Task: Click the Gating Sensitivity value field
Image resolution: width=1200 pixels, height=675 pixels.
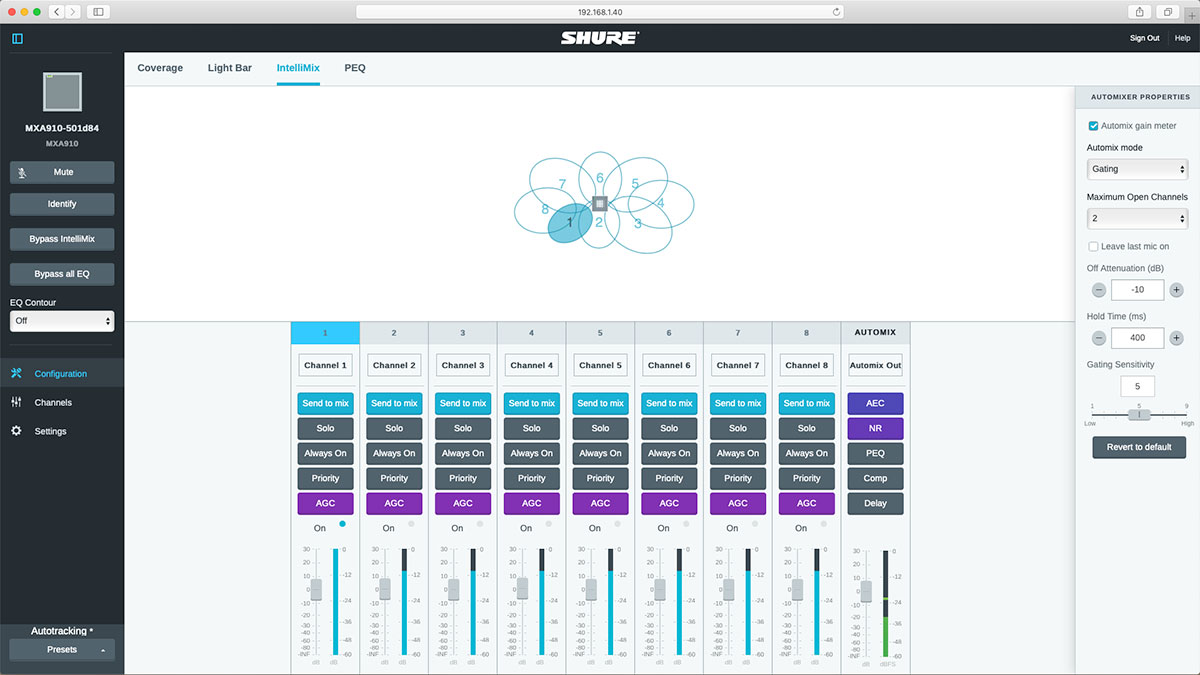Action: point(1137,387)
